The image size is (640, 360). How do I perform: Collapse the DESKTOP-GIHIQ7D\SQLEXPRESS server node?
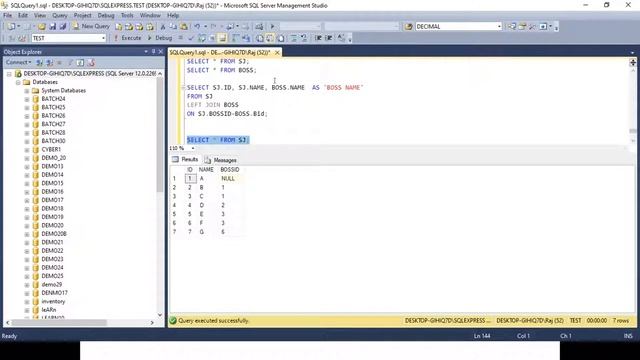click(9, 74)
